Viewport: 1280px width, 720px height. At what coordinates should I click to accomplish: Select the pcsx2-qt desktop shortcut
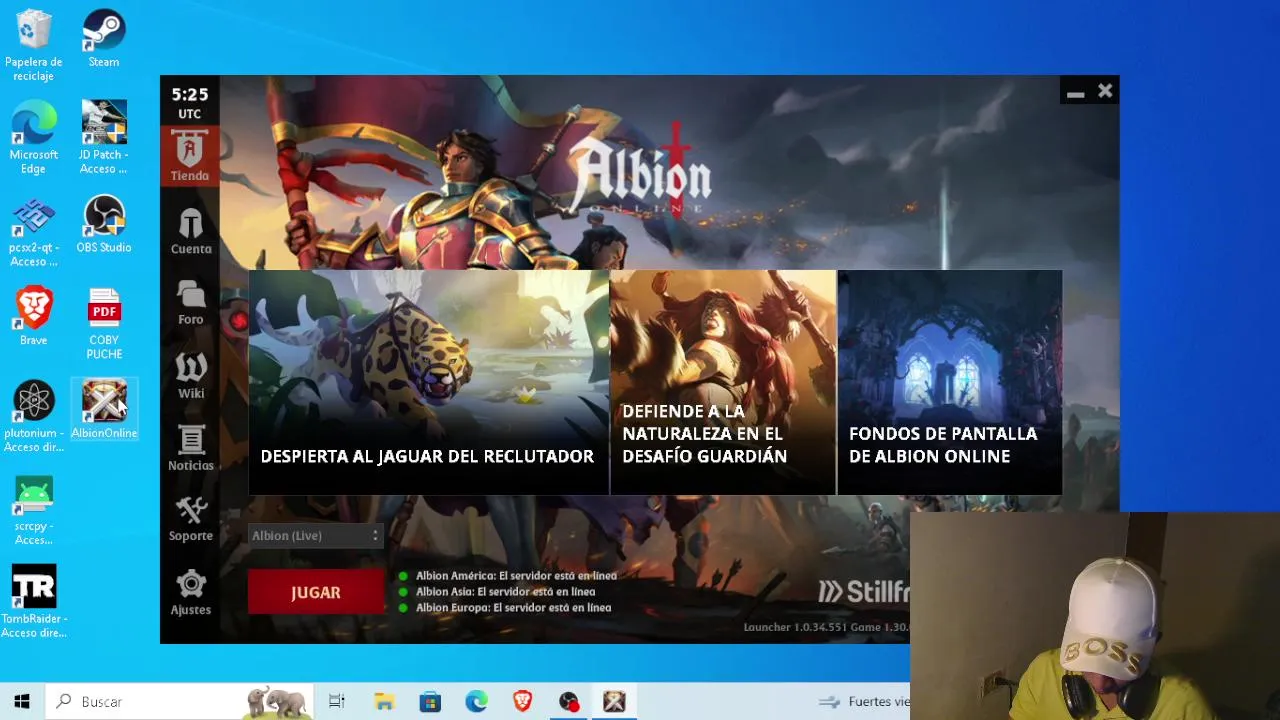[x=34, y=231]
